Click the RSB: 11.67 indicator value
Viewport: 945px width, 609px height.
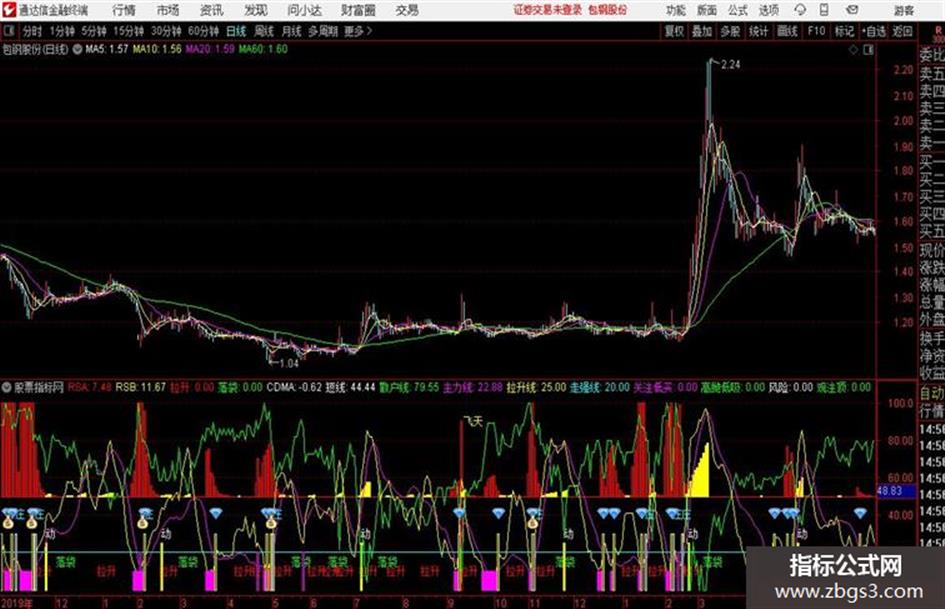click(x=140, y=387)
